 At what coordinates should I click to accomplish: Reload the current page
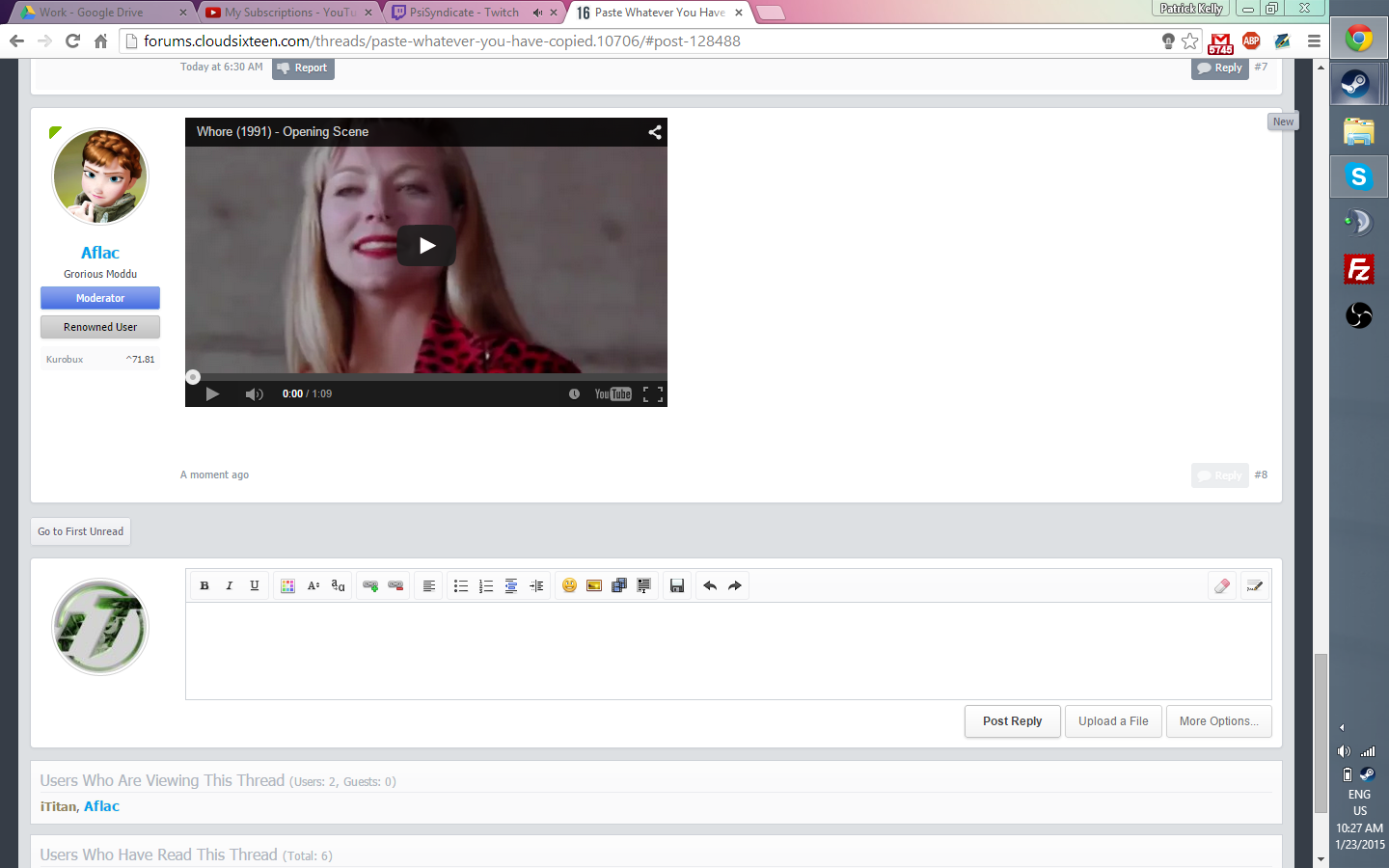pos(72,41)
